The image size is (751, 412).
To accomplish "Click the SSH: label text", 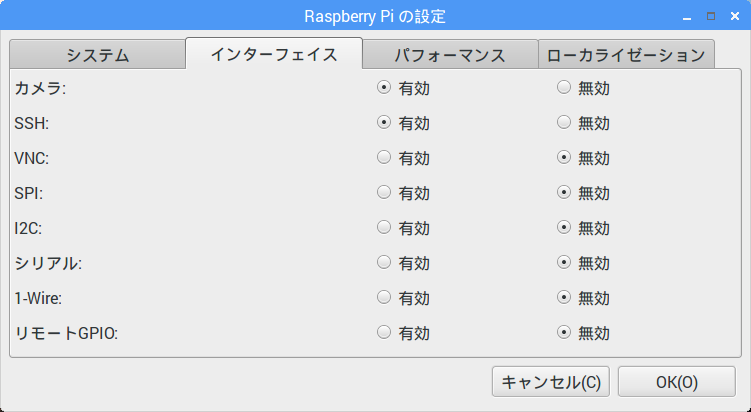I will pos(32,123).
